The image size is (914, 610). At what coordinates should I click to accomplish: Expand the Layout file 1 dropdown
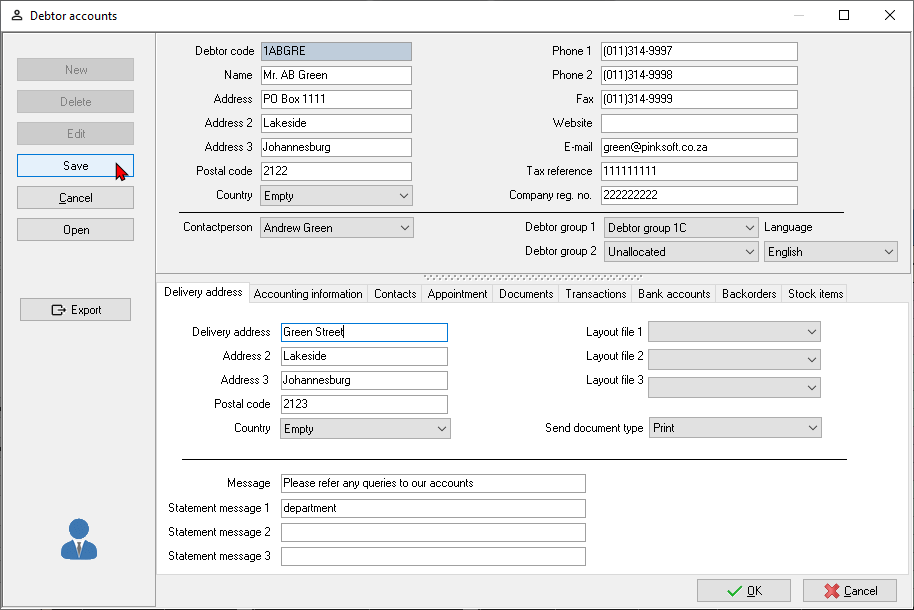point(812,332)
